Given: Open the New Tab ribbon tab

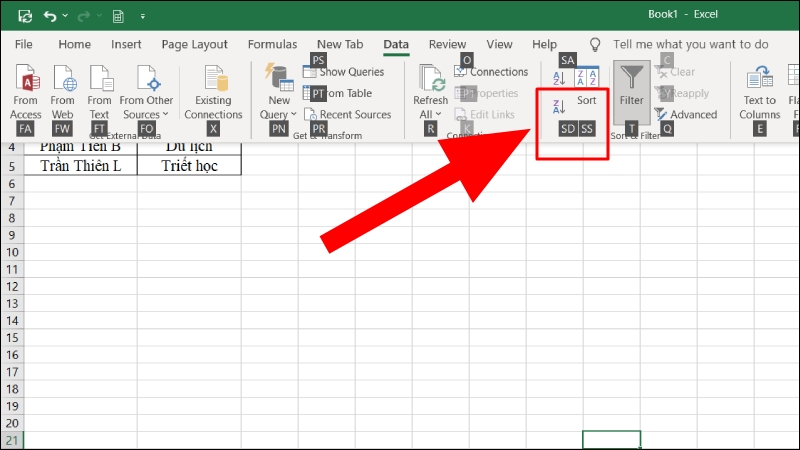Looking at the screenshot, I should 340,44.
